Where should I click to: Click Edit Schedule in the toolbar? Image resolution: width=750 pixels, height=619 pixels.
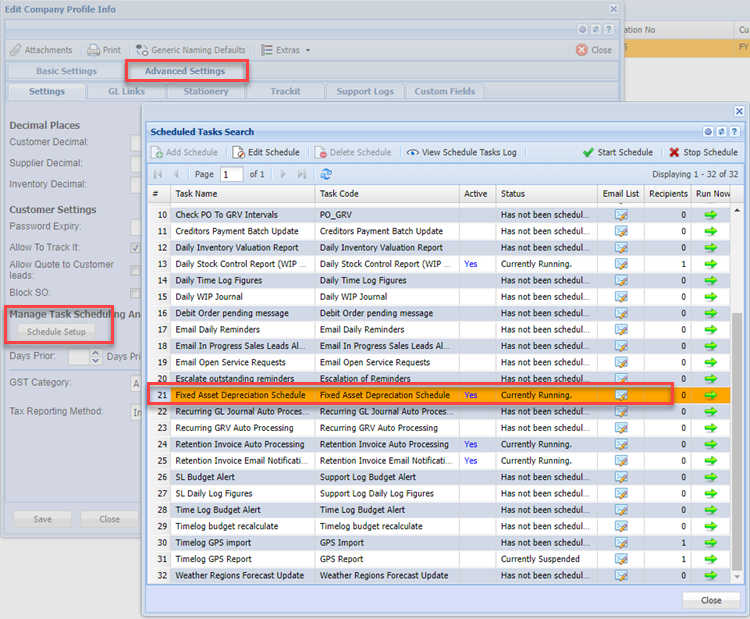pyautogui.click(x=265, y=152)
